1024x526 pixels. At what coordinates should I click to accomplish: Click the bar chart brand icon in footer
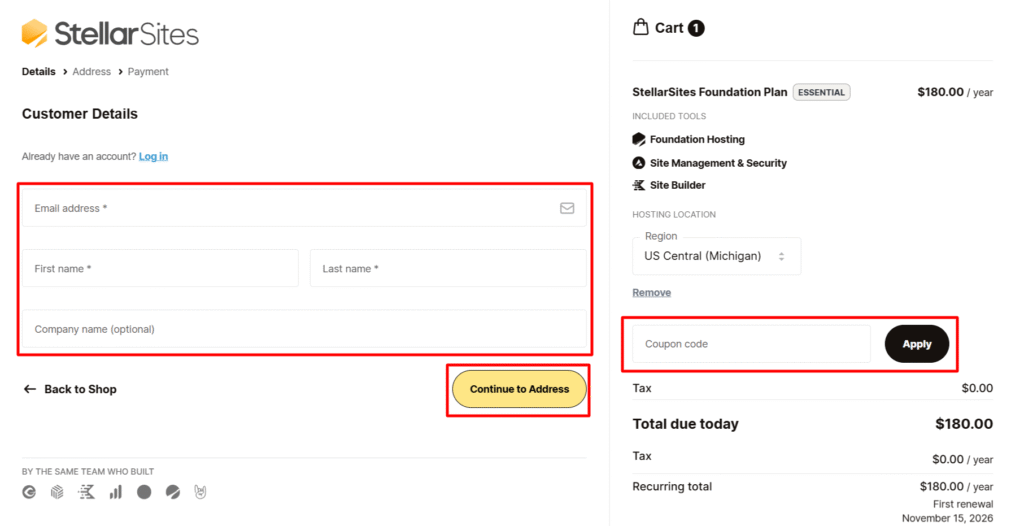tap(116, 492)
